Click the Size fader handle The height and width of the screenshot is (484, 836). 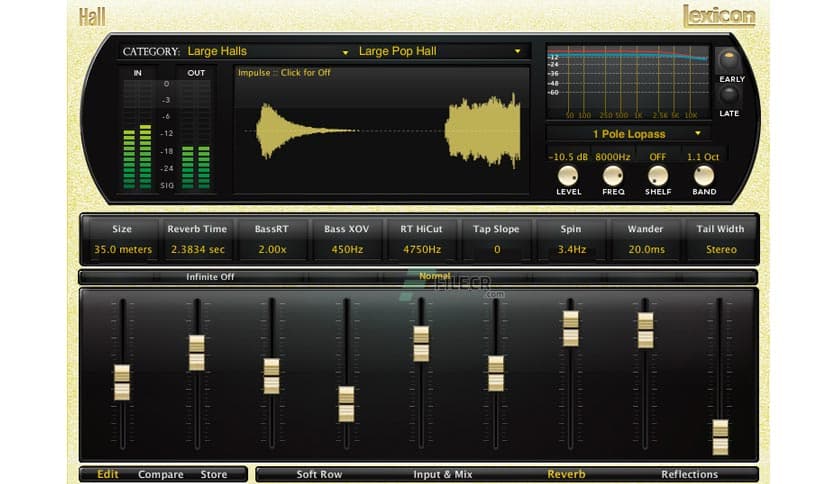coord(122,382)
